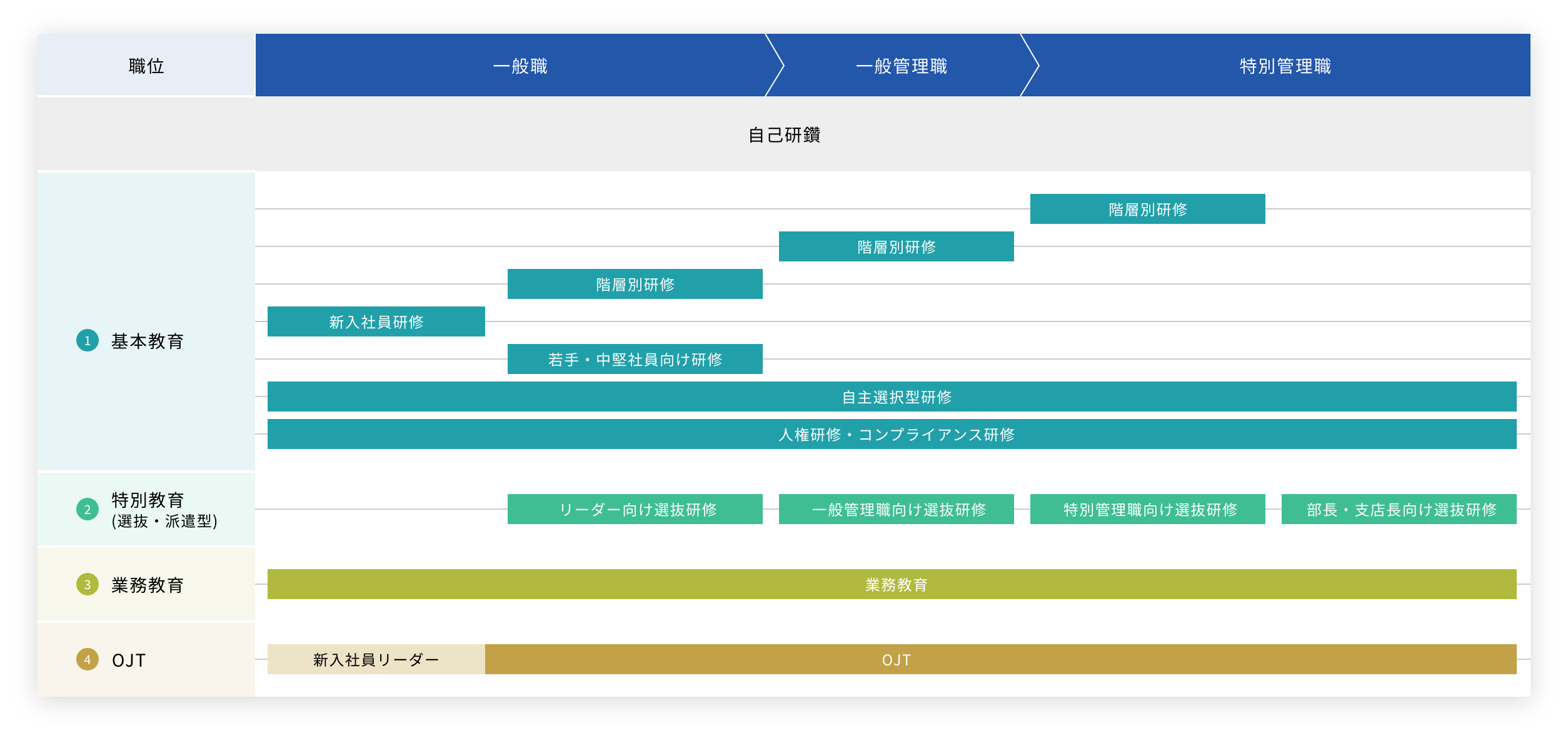Click the olive 業務教育 bar
1568x738 pixels.
896,584
